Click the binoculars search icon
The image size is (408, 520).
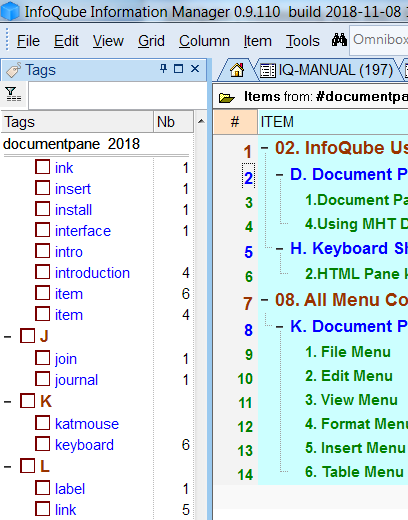tap(339, 41)
